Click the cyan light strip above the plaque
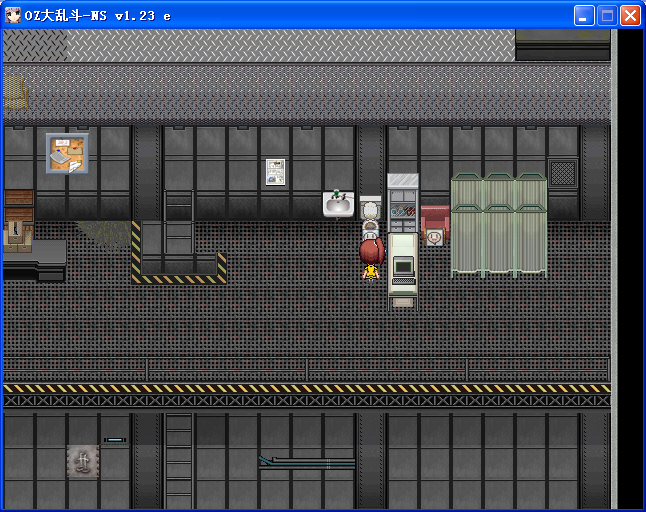The height and width of the screenshot is (512, 646). (x=115, y=440)
